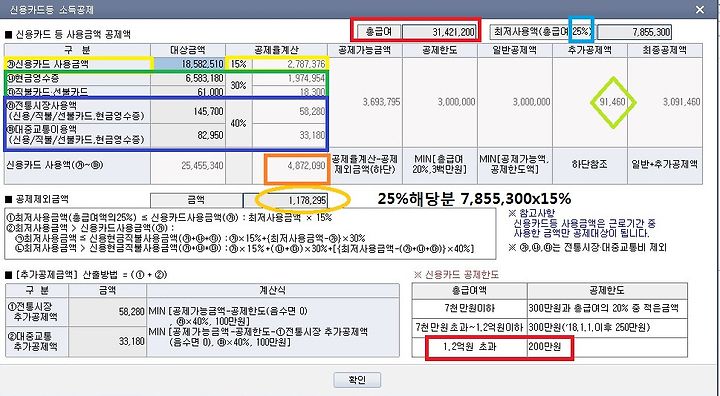Select the 현금영수증 amount 6,583,180
The width and height of the screenshot is (720, 396).
188,79
